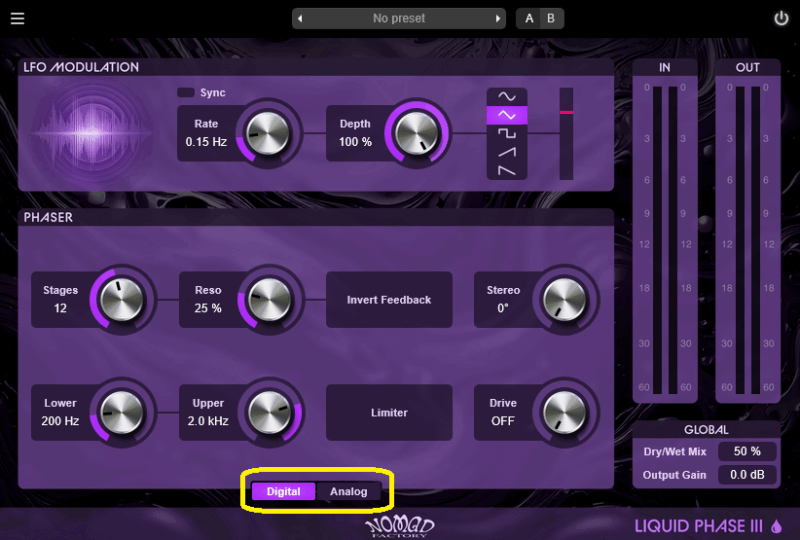The width and height of the screenshot is (800, 540).
Task: Click the Stereo value 0°
Action: coord(503,308)
